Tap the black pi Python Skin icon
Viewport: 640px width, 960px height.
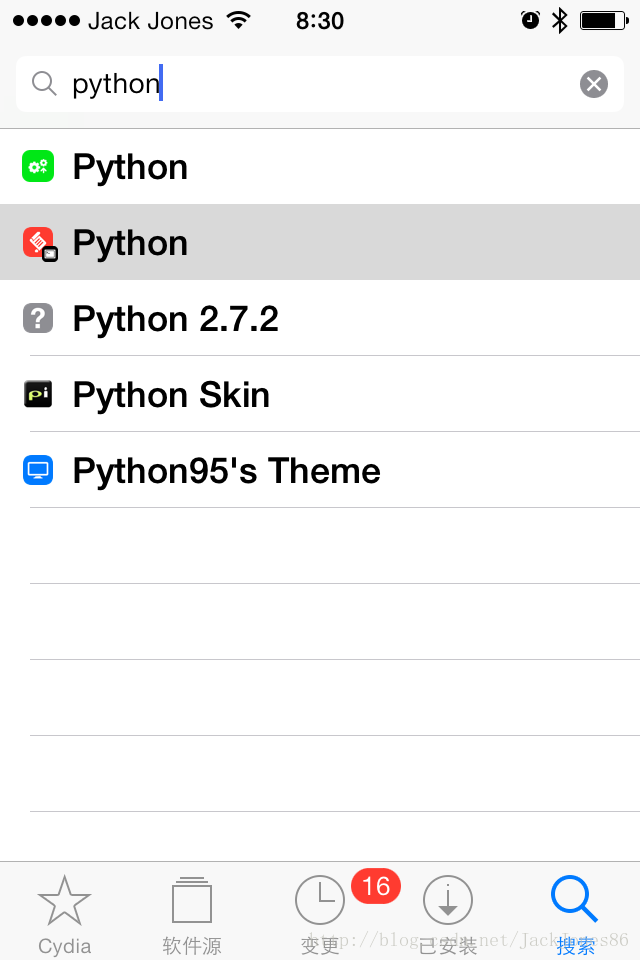point(38,394)
